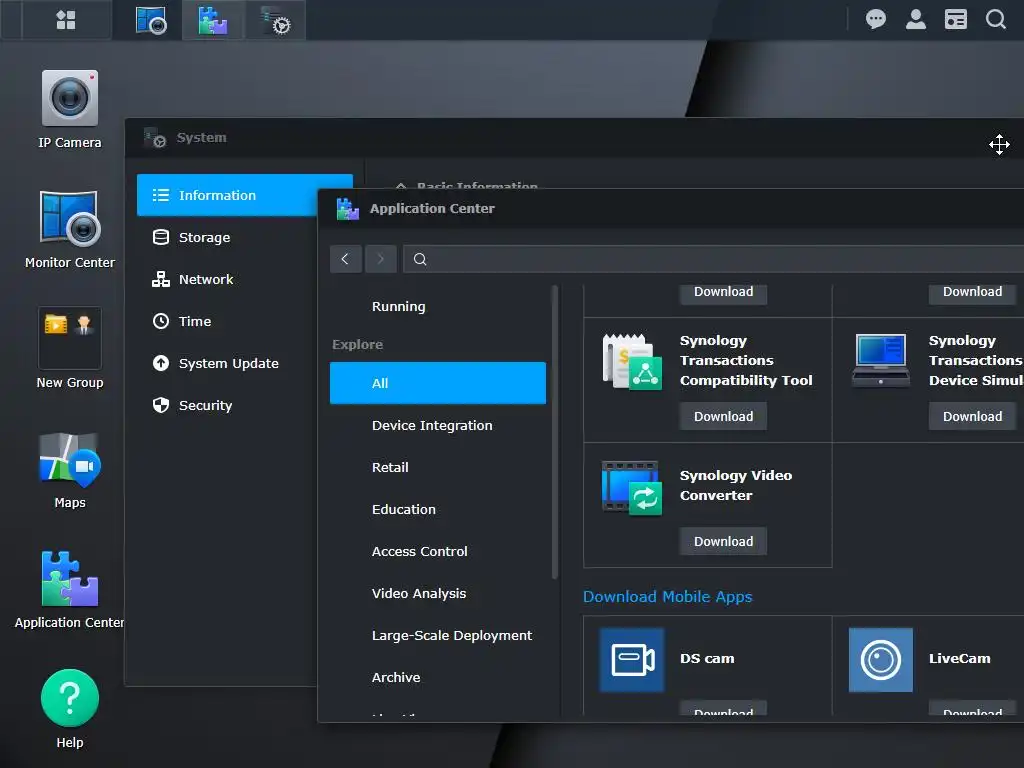The width and height of the screenshot is (1024, 768).
Task: Select Access Control category
Action: [438, 551]
